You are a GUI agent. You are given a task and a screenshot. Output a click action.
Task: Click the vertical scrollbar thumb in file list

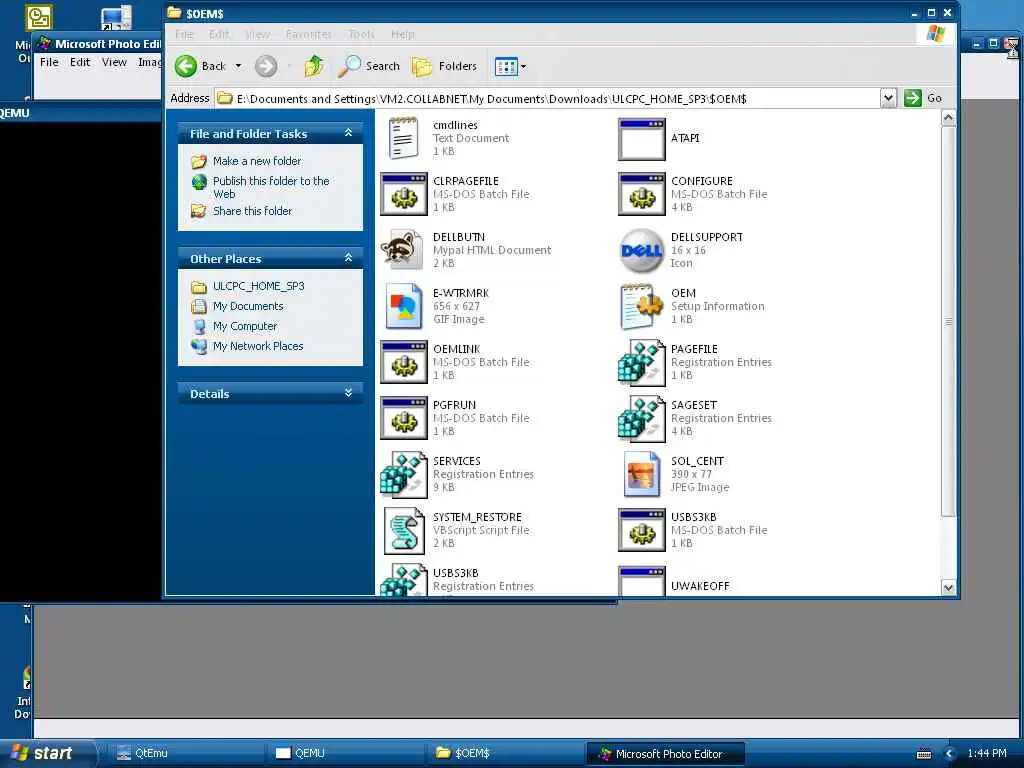tap(948, 321)
